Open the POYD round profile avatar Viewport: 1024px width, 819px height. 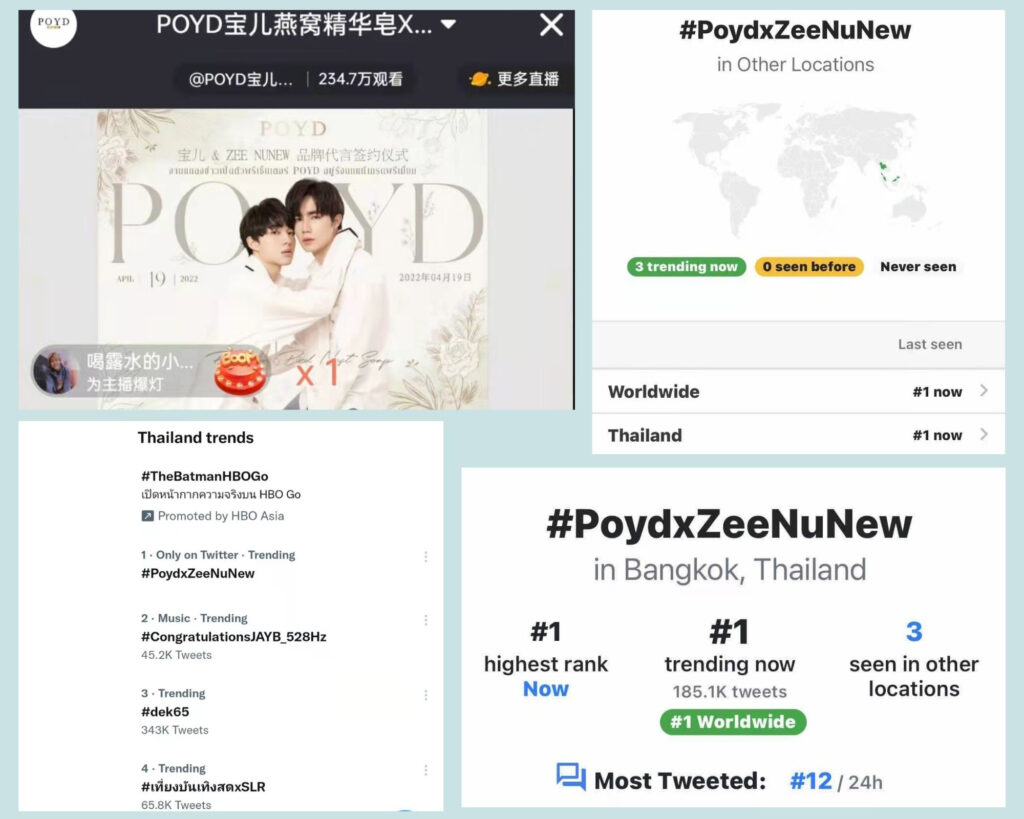click(x=54, y=26)
